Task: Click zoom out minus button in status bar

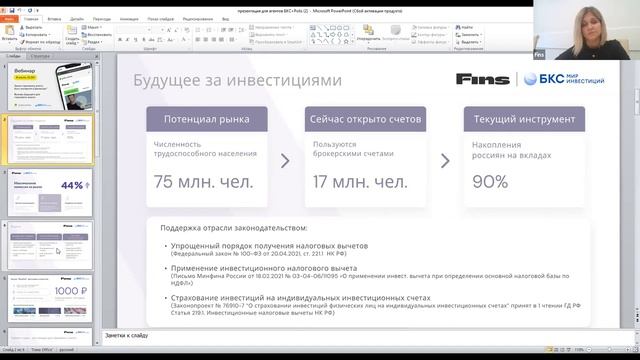Action: pyautogui.click(x=589, y=349)
